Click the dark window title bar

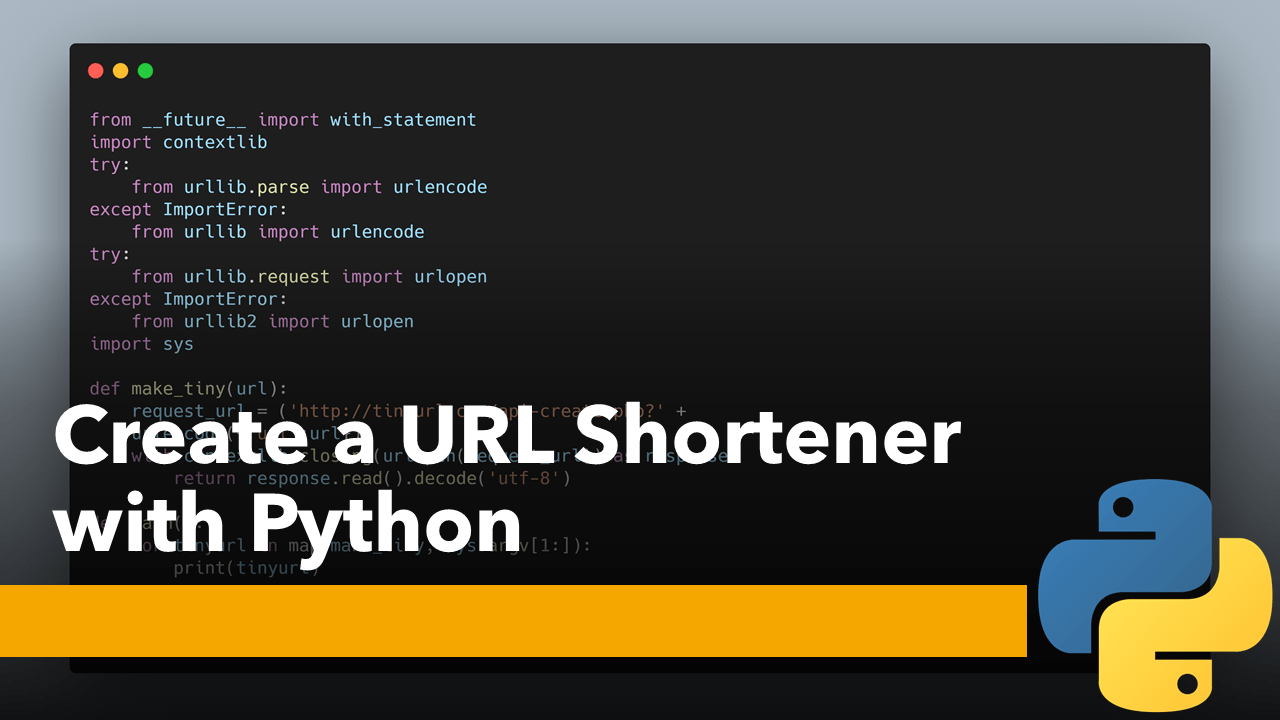click(640, 71)
